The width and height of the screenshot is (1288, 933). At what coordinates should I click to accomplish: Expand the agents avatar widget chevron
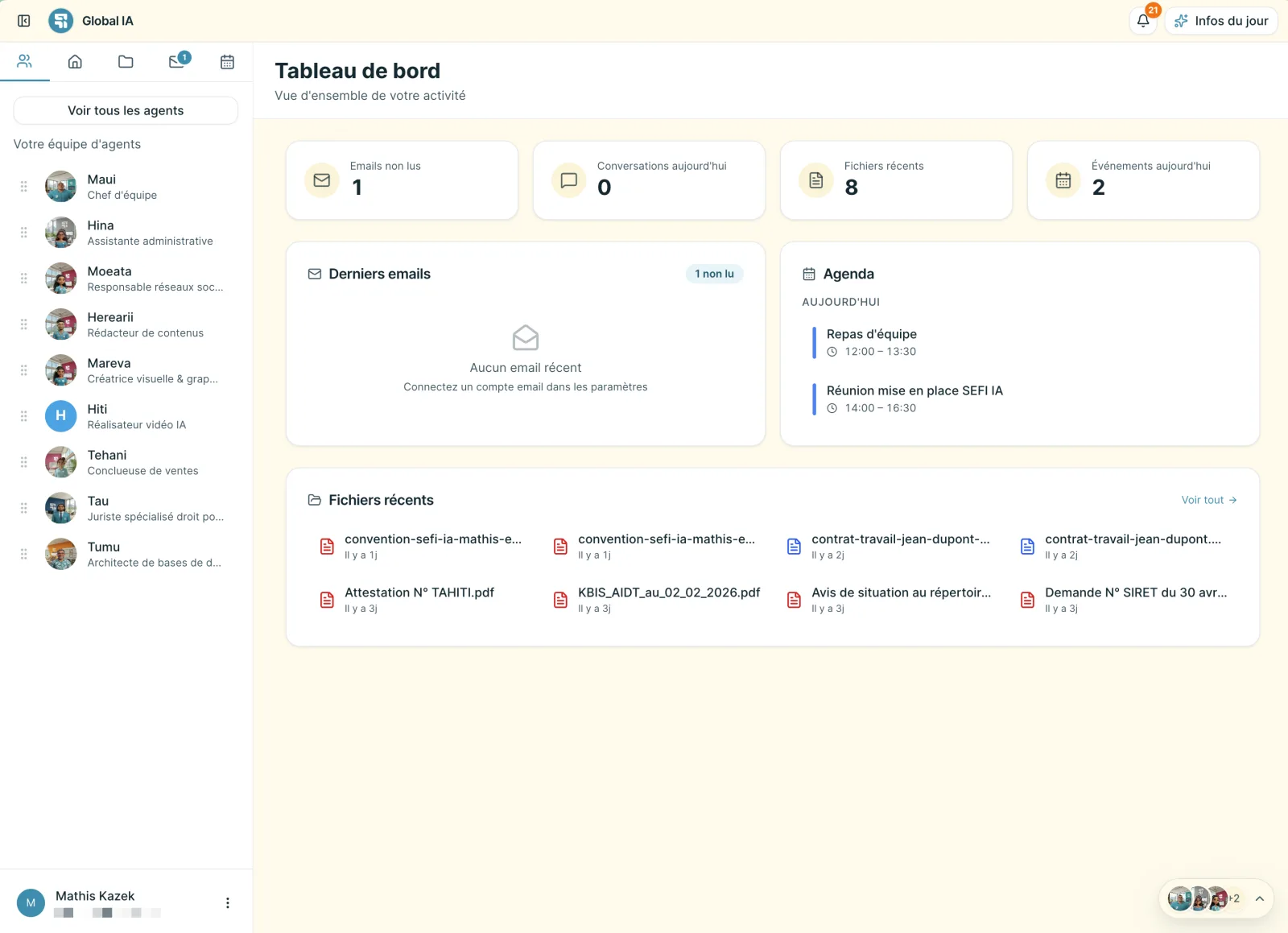[x=1260, y=898]
